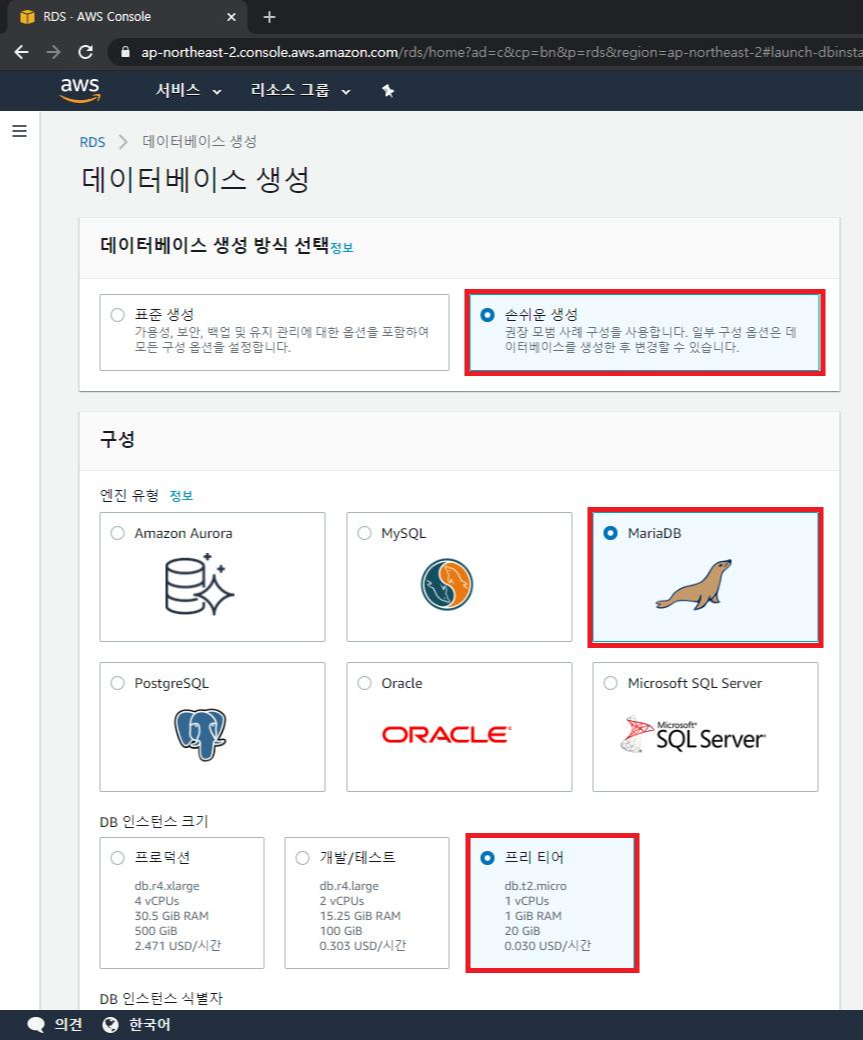863x1040 pixels.
Task: Go back with browser back arrow
Action: 21,52
